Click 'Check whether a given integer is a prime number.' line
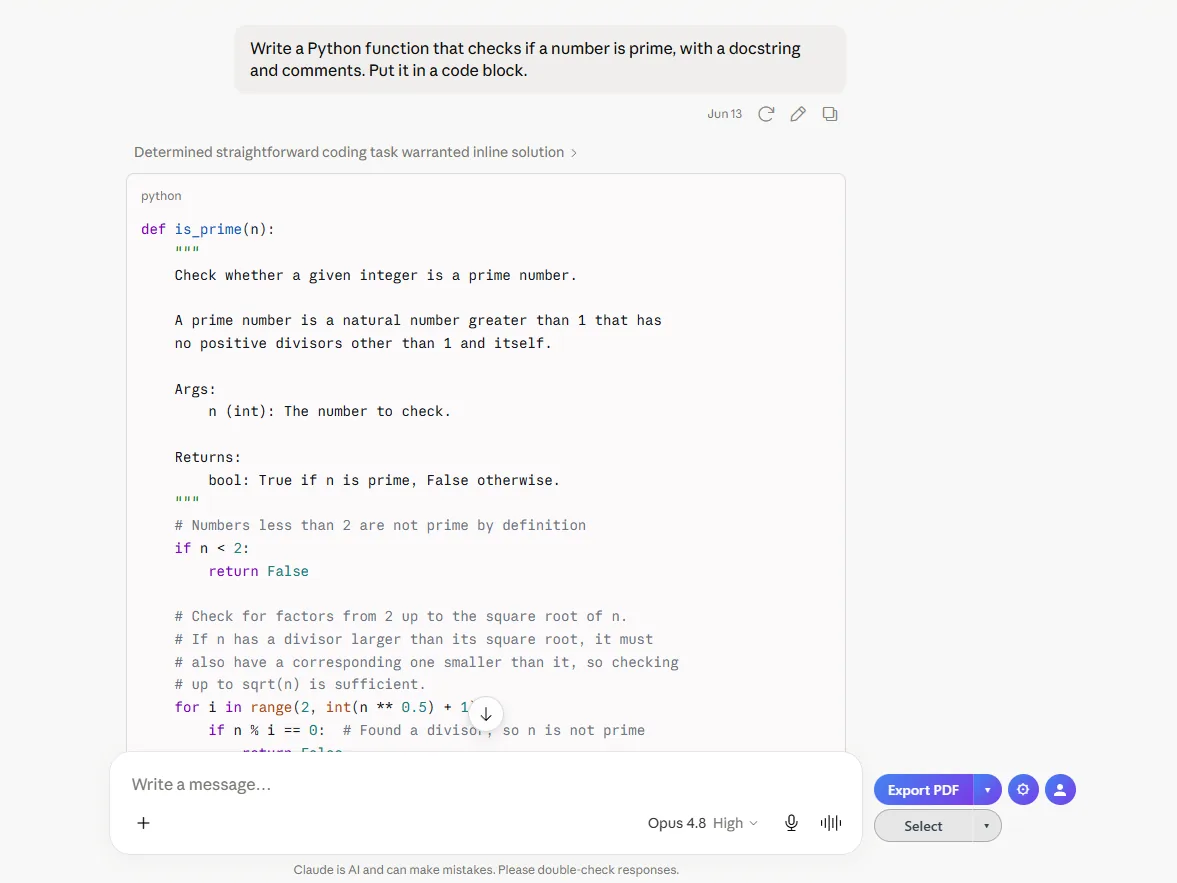Viewport: 1177px width, 883px height. pos(375,276)
